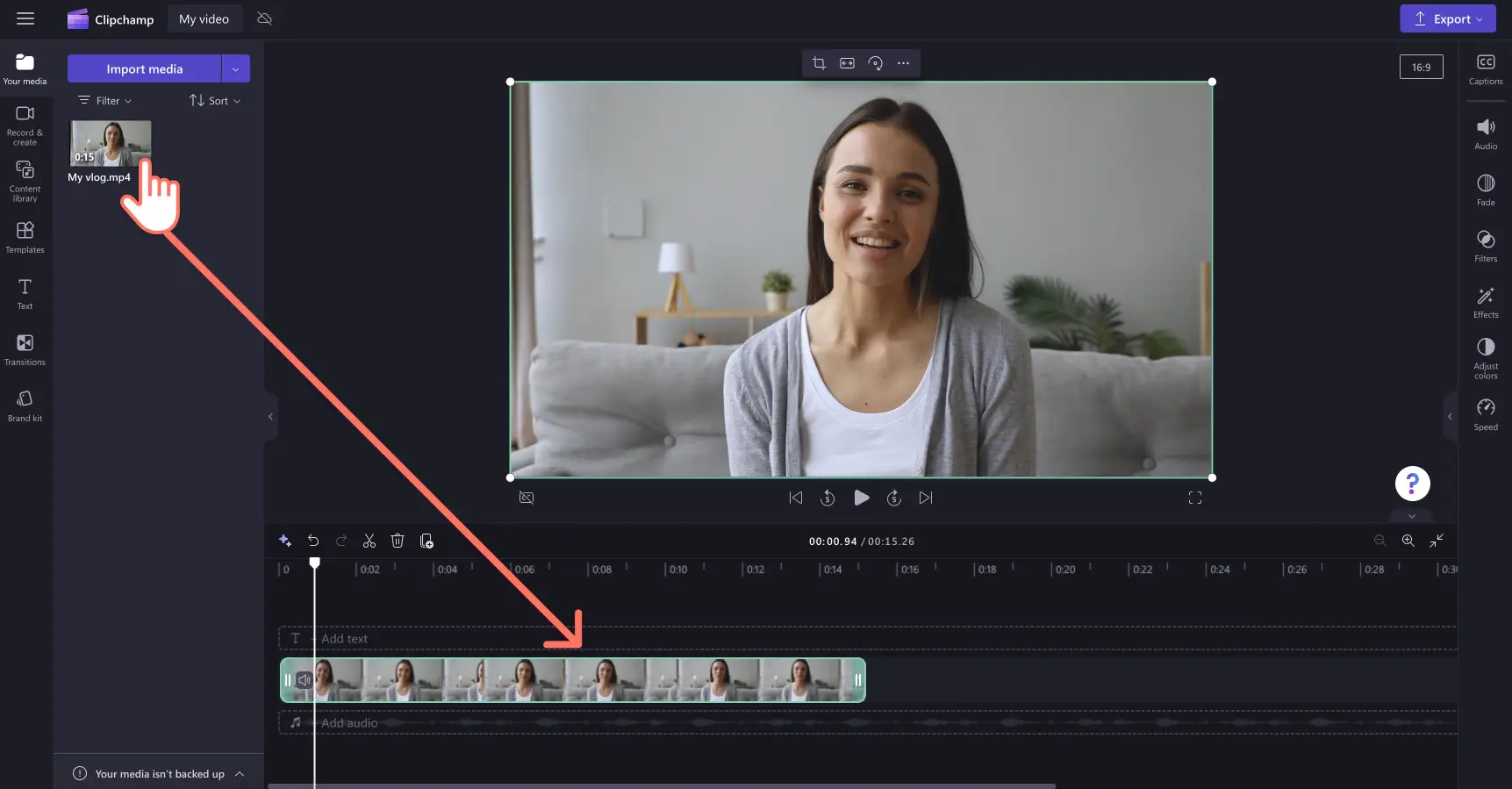Open the 16:9 aspect ratio selector
Screen dimensions: 1512x789
pyautogui.click(x=1421, y=67)
